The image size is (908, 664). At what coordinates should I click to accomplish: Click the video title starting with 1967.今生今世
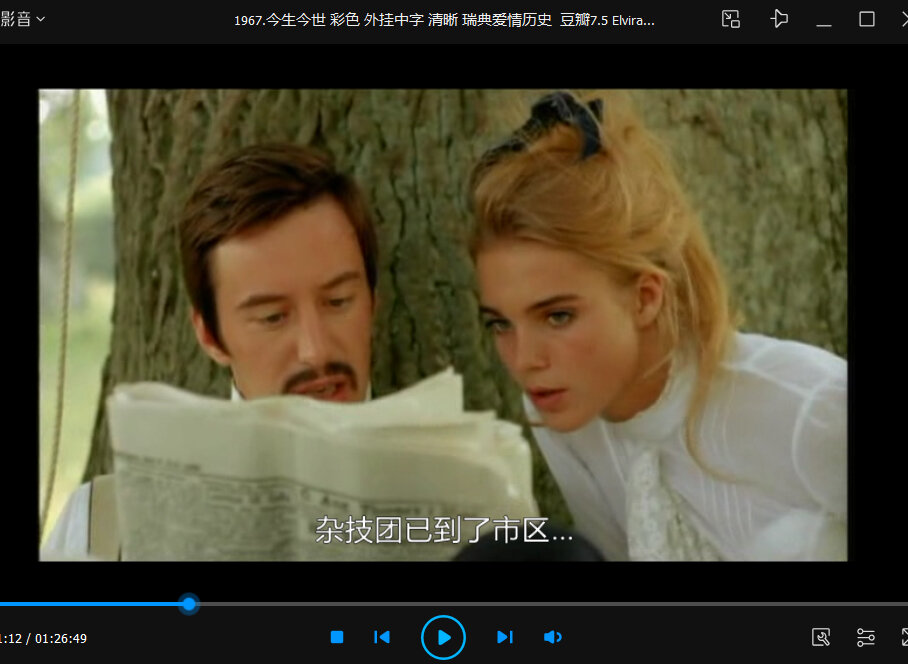tap(444, 20)
